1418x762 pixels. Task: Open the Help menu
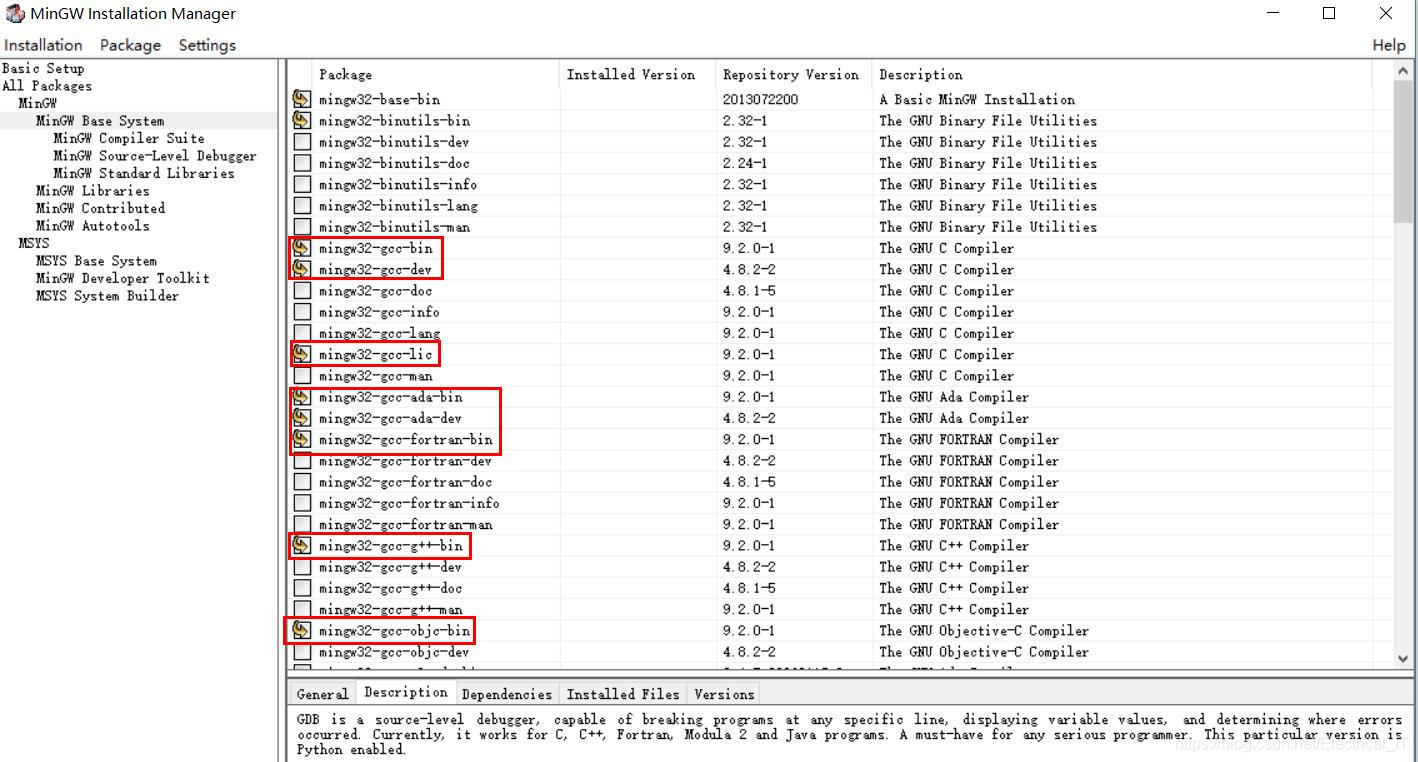[x=1388, y=45]
